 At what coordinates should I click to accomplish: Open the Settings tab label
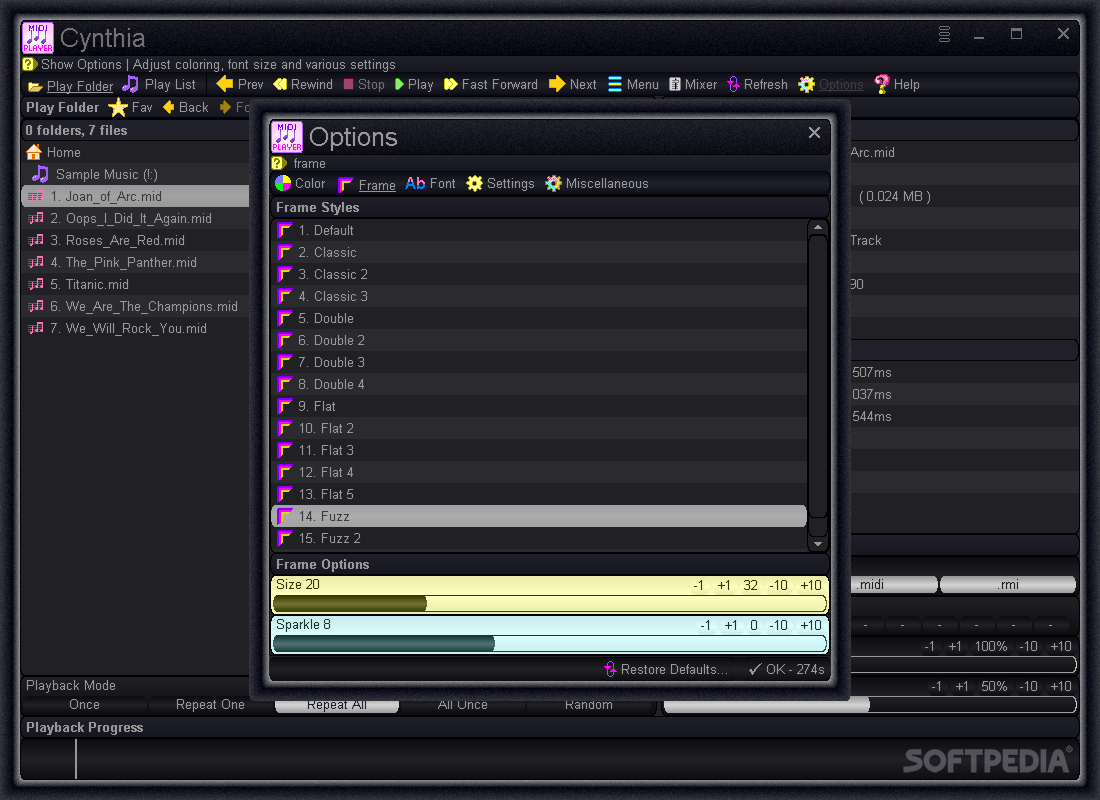[x=511, y=183]
